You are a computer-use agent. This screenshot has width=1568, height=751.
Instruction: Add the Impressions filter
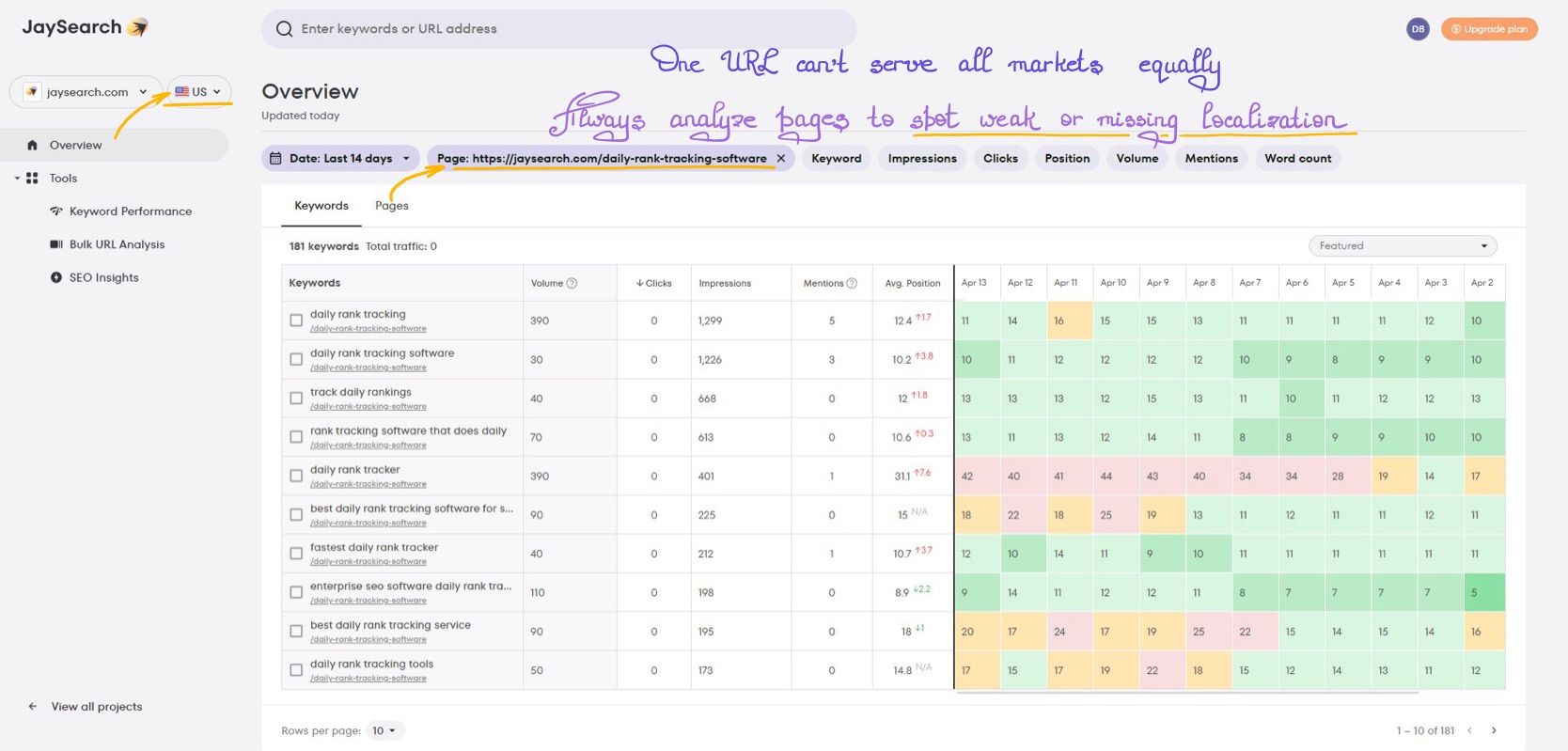(x=922, y=158)
